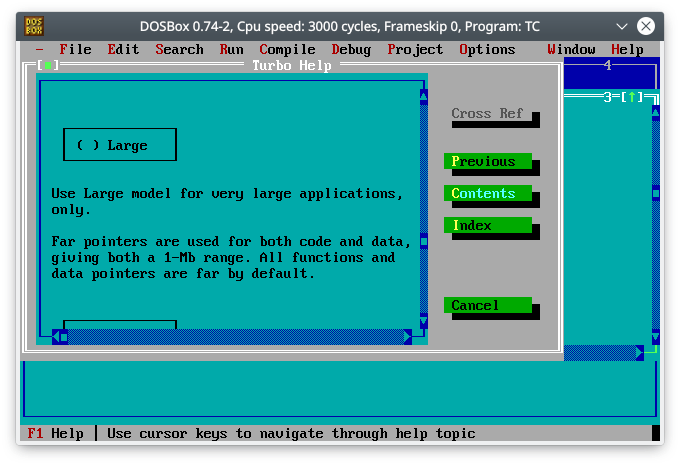Click 'Use Large model' help text

click(x=227, y=201)
